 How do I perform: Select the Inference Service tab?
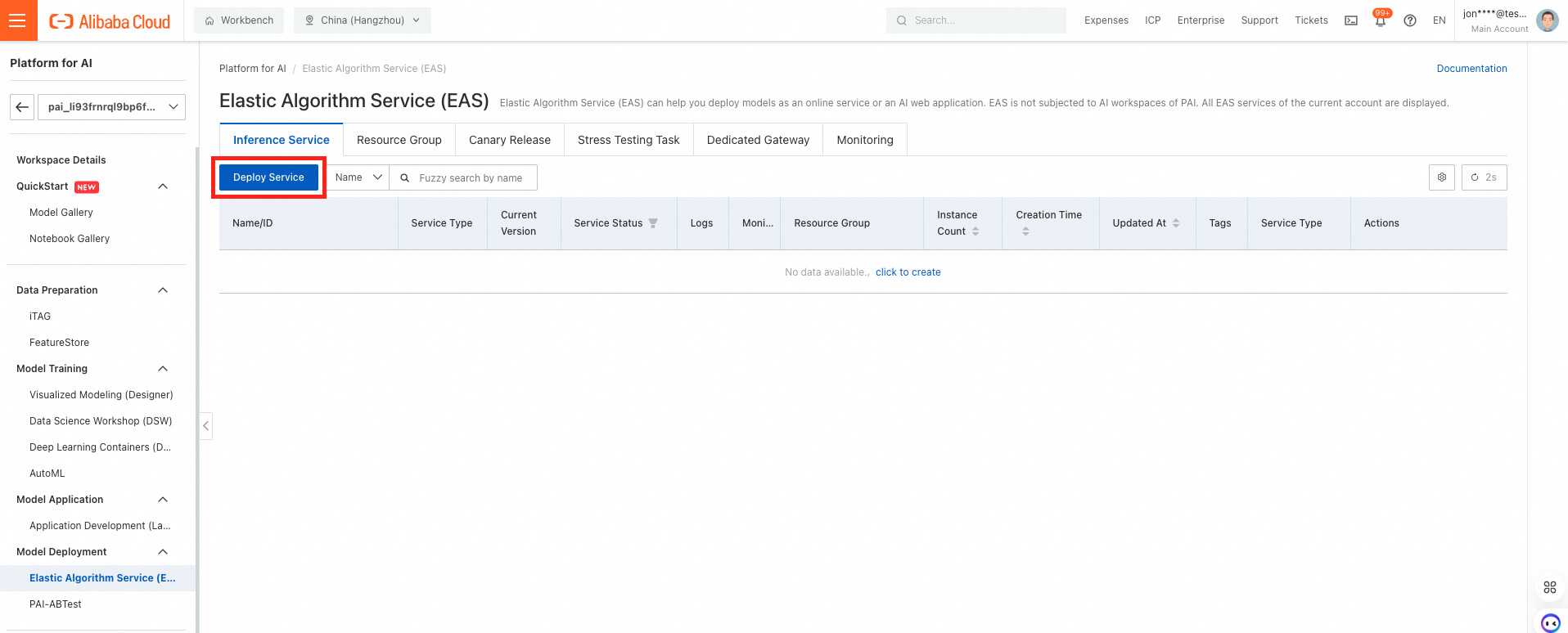282,140
